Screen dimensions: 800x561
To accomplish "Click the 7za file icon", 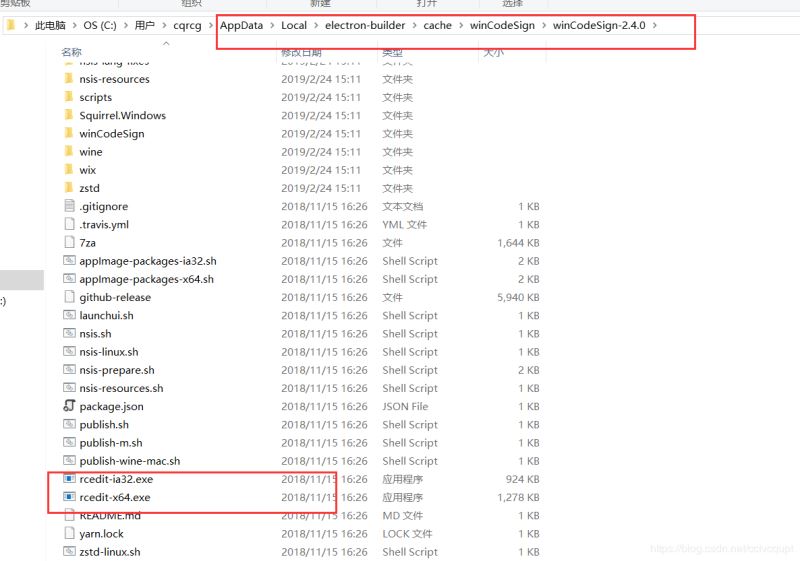I will (x=69, y=242).
